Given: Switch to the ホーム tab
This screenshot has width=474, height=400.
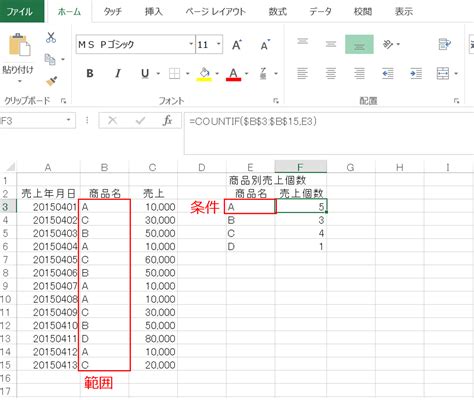Looking at the screenshot, I should click(69, 12).
